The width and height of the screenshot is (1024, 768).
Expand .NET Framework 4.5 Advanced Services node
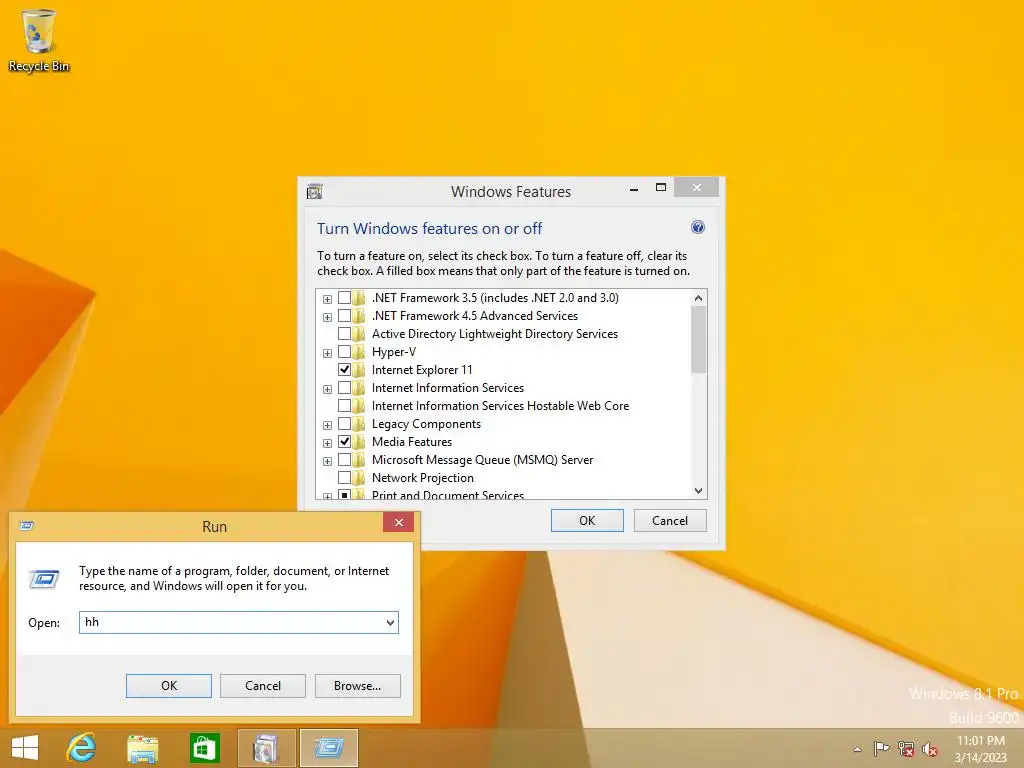coord(327,317)
